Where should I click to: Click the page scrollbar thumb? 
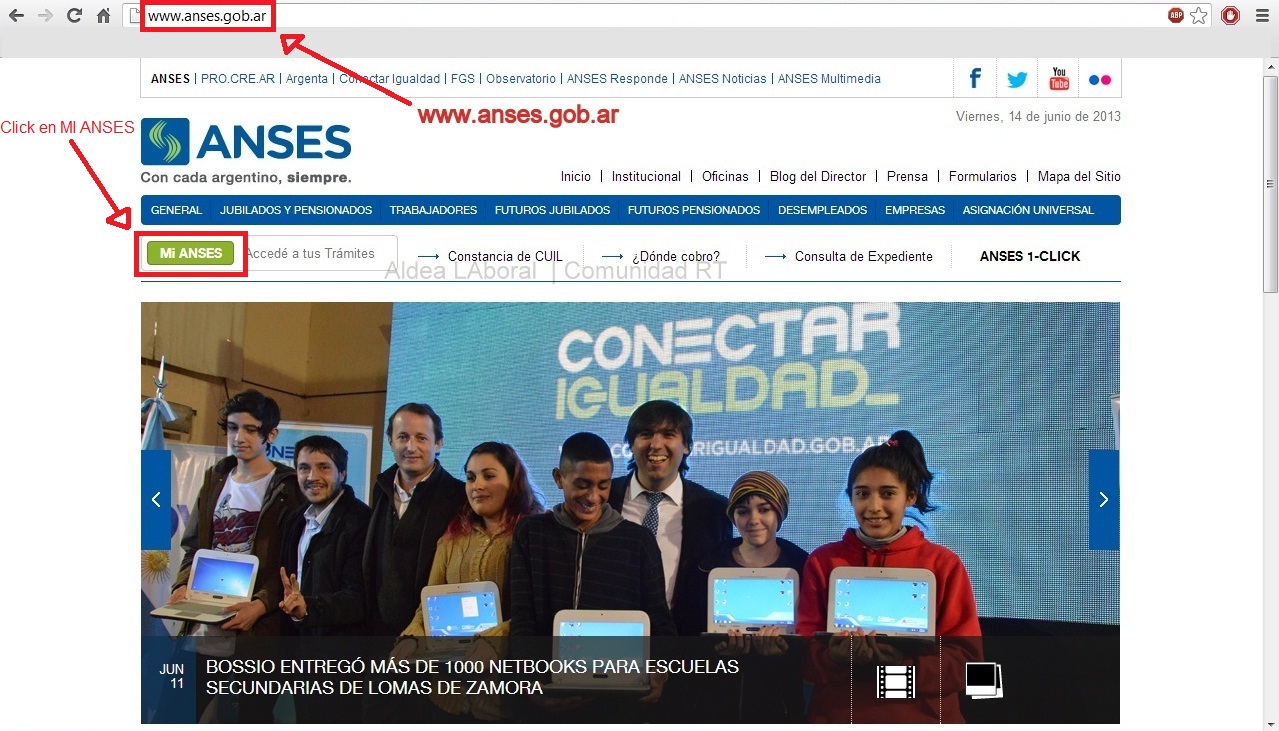[1270, 184]
